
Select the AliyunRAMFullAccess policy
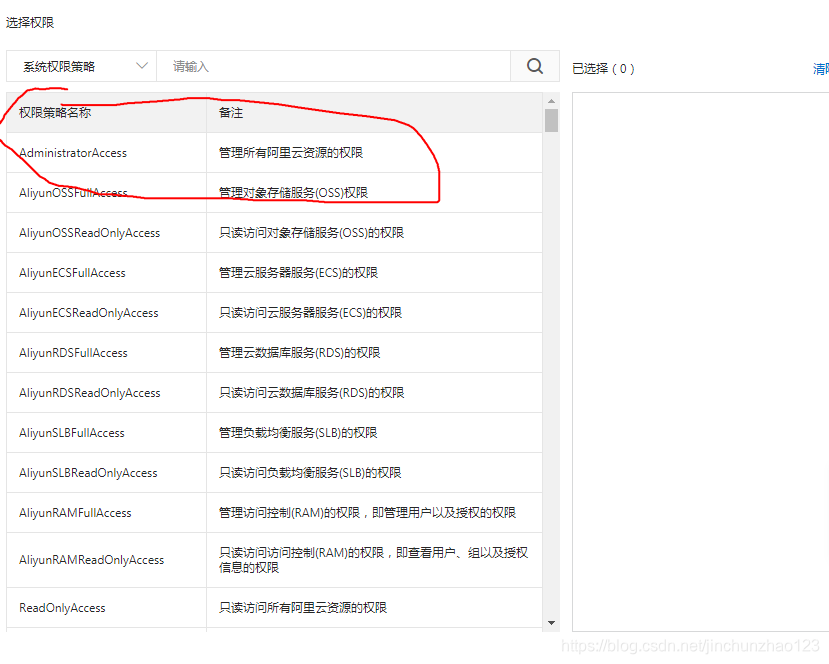(x=75, y=513)
